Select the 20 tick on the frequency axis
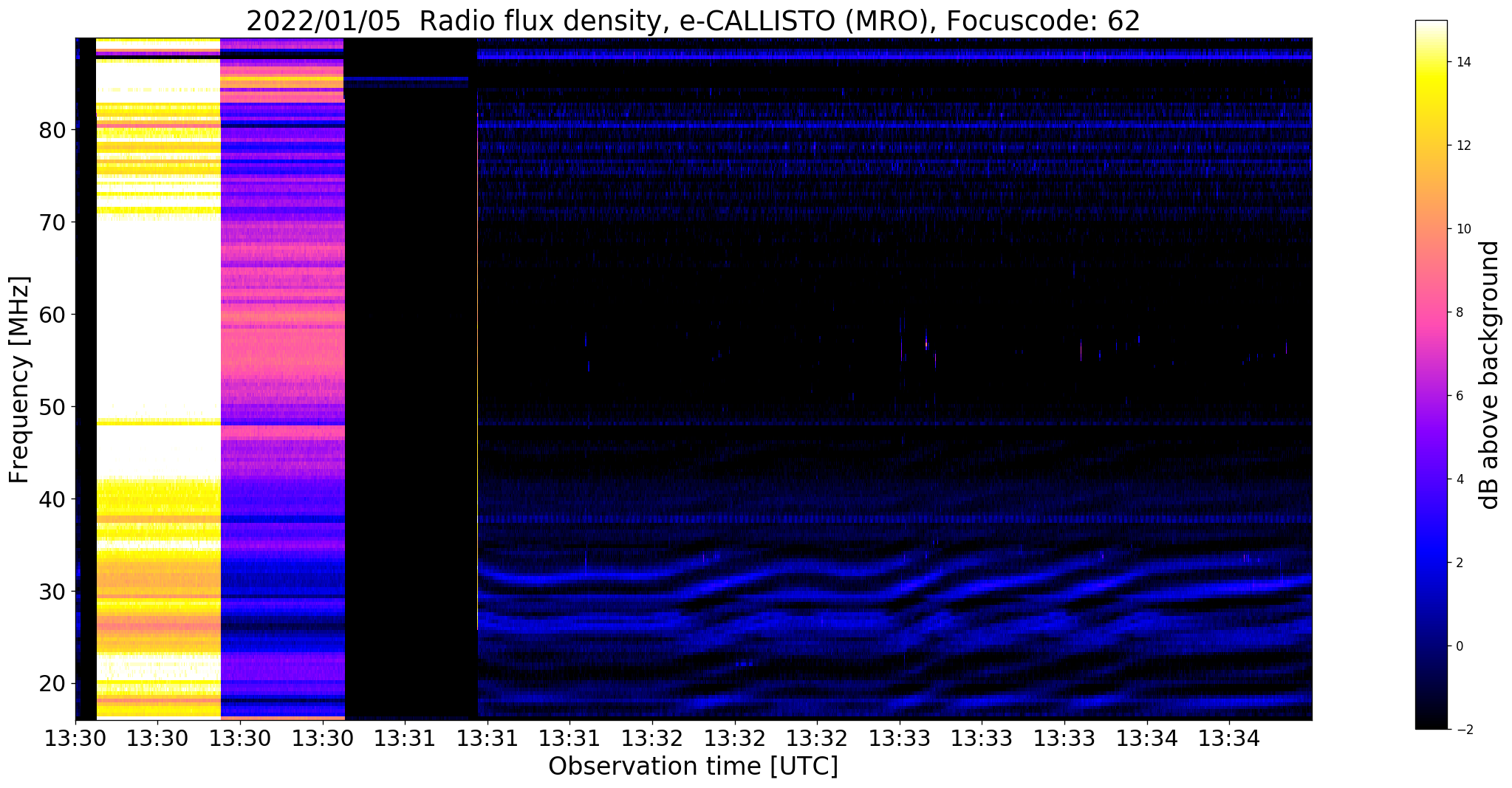The image size is (1512, 788). click(52, 684)
